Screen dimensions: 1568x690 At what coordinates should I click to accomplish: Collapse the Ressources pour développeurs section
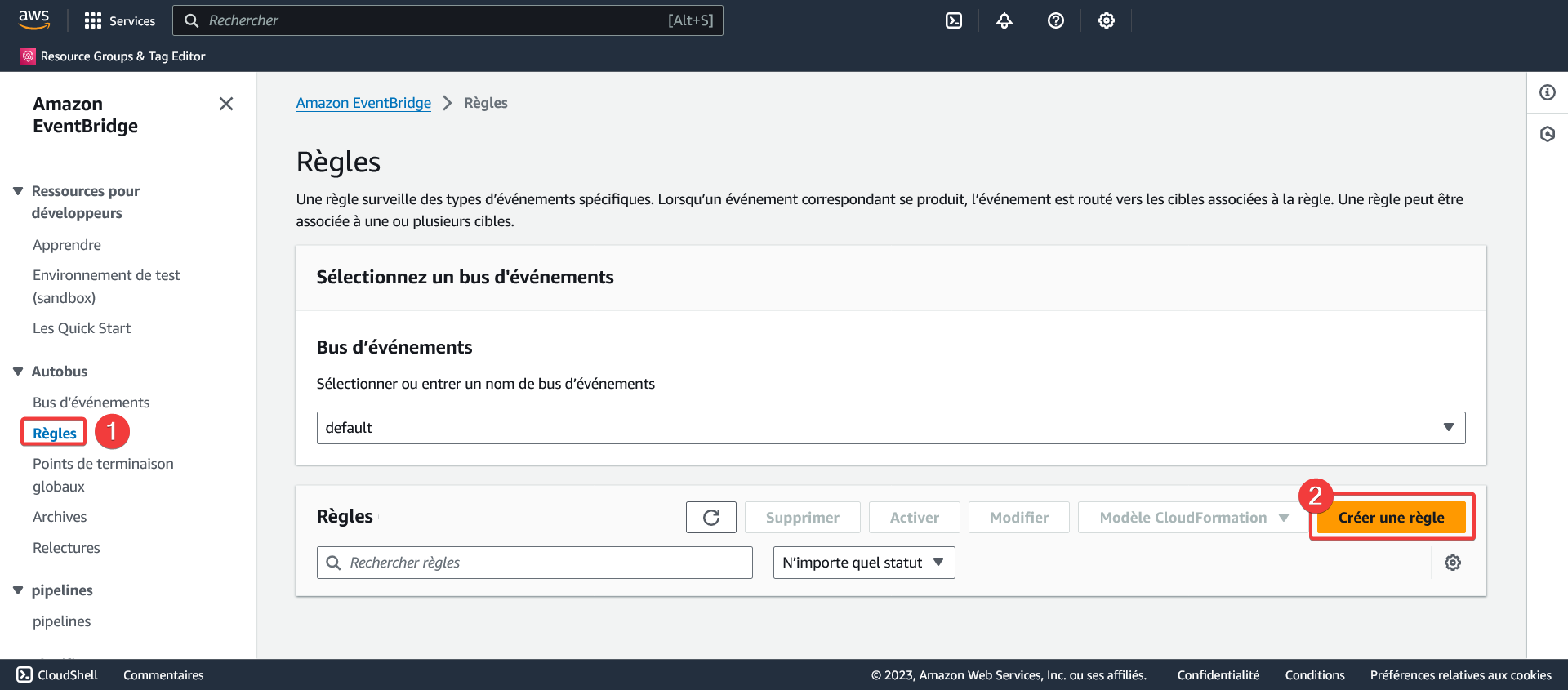[x=18, y=191]
